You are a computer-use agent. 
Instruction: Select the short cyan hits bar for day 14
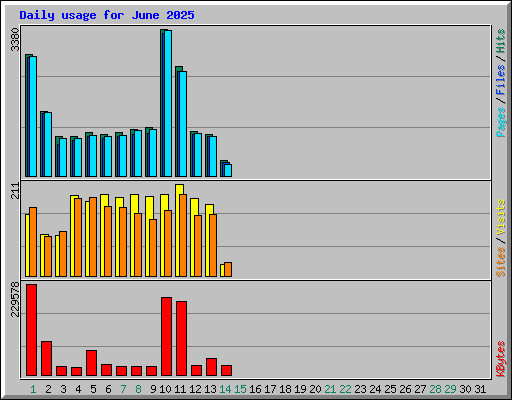pyautogui.click(x=228, y=170)
